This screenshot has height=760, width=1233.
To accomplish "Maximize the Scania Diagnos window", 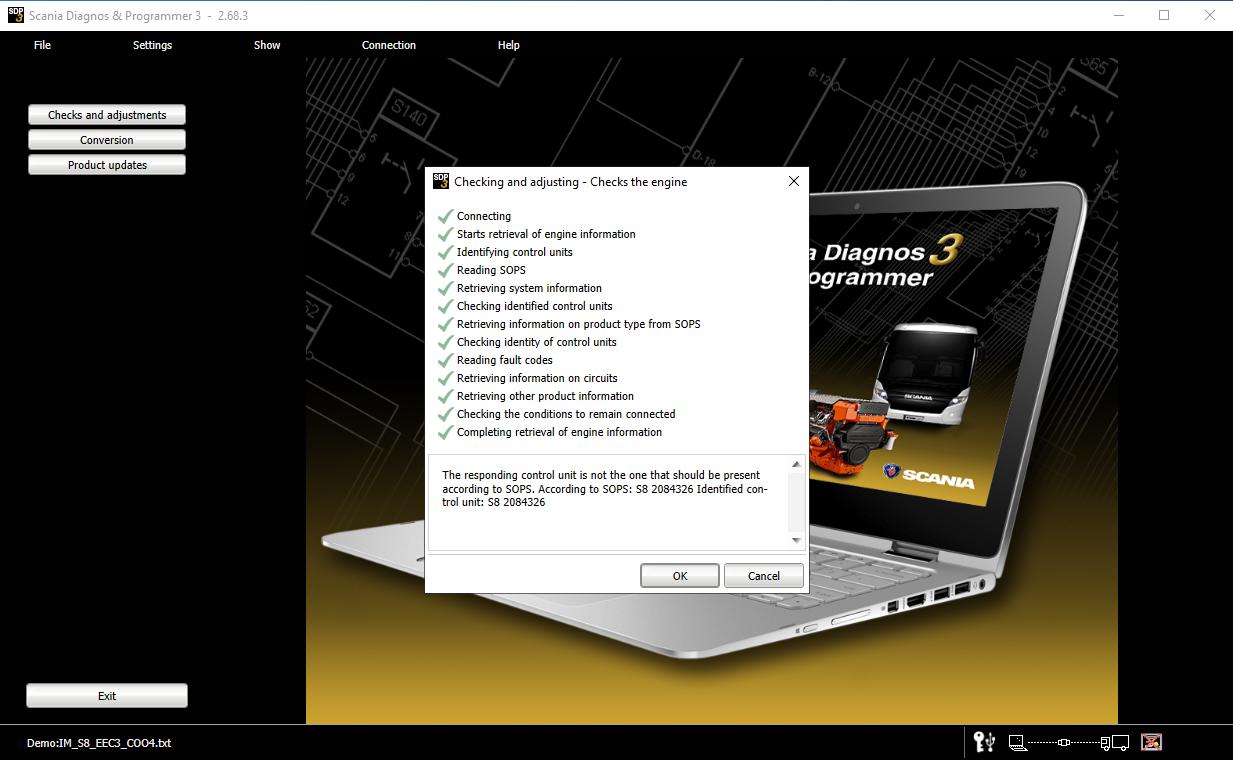I will point(1164,15).
